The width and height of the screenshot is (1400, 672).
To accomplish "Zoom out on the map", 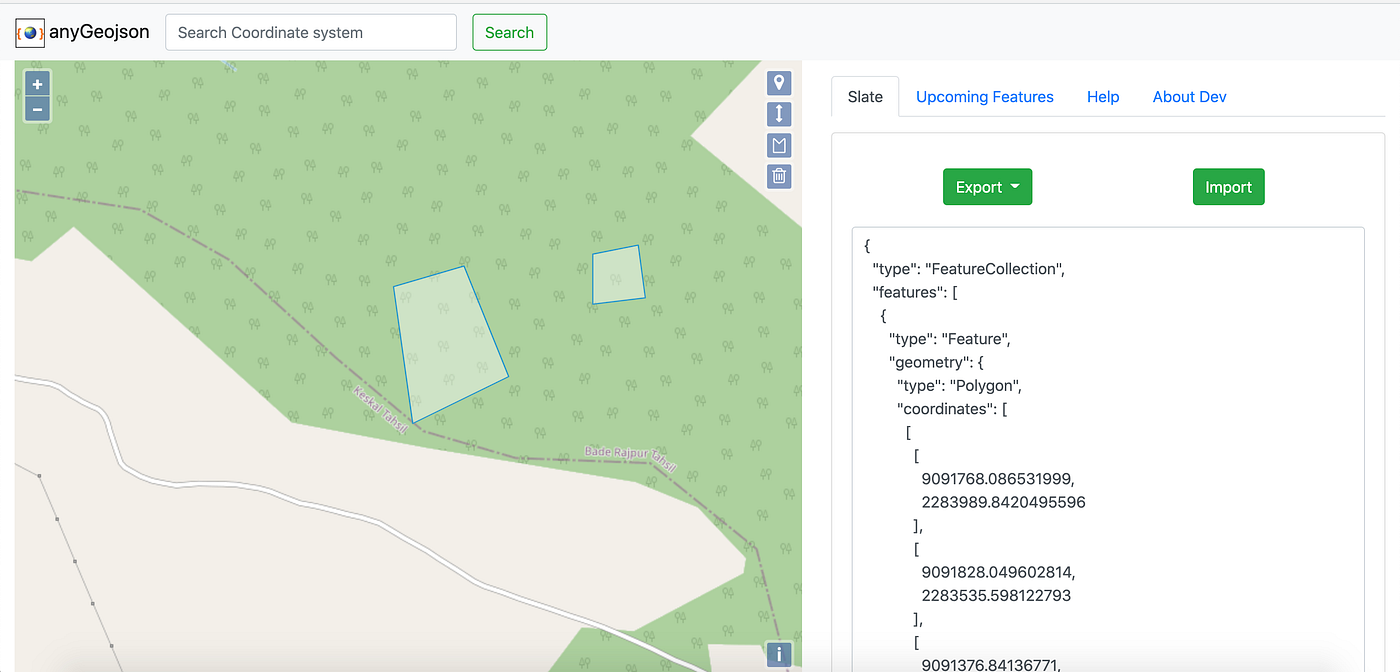I will coord(37,109).
